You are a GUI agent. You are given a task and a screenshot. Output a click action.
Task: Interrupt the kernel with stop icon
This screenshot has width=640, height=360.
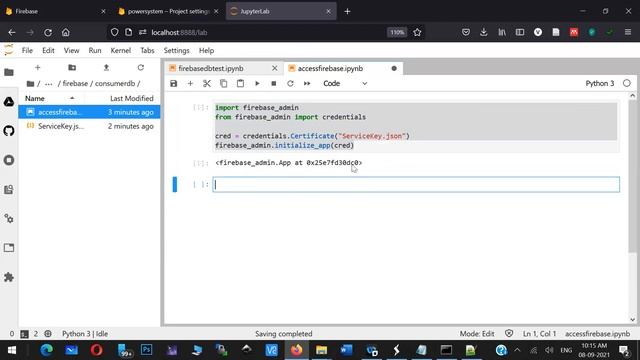click(274, 83)
